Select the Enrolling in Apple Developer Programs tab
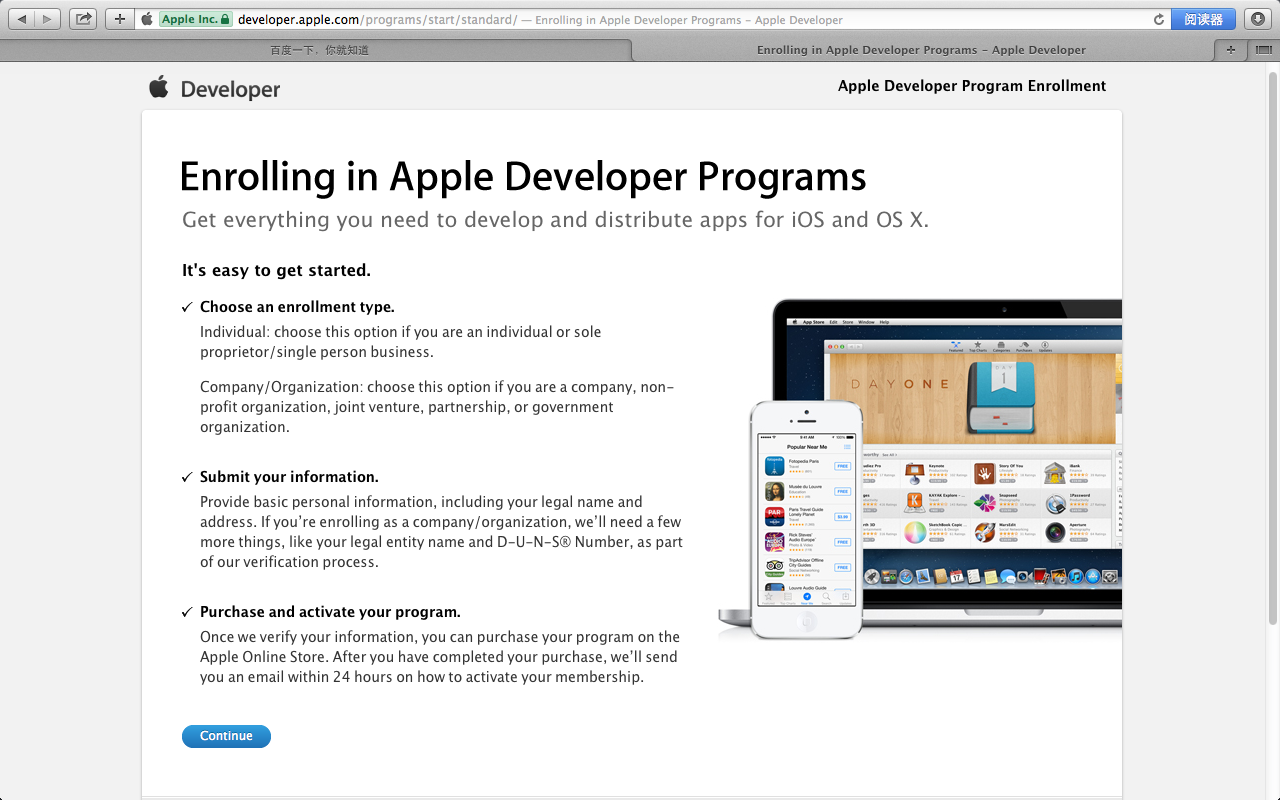The width and height of the screenshot is (1280, 800). click(x=921, y=50)
